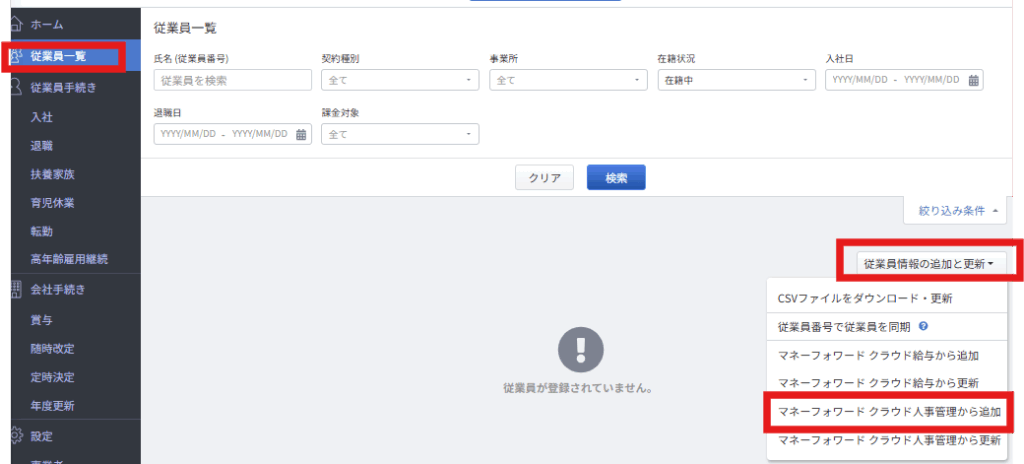Choose CSVファイルをダウンロード・更新 menu item
This screenshot has height=464, width=1024.
(865, 298)
